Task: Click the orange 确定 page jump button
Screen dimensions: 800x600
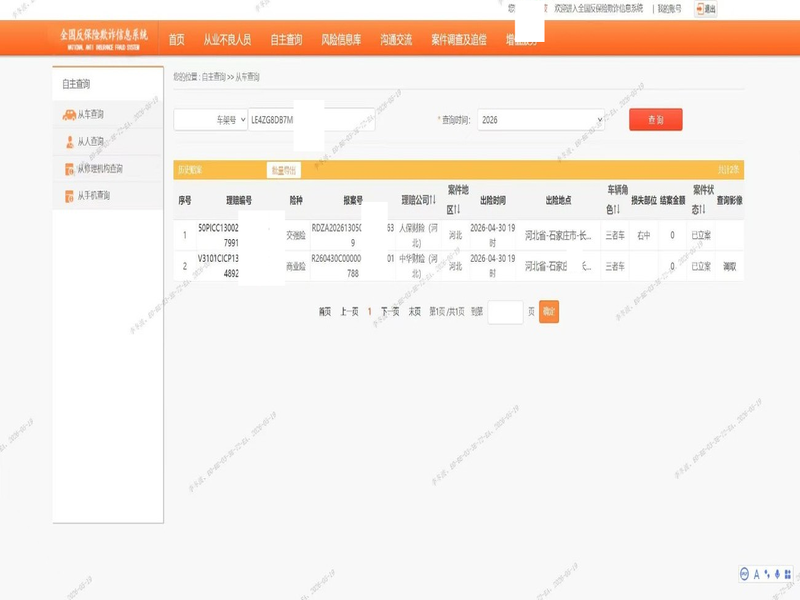Action: tap(549, 312)
